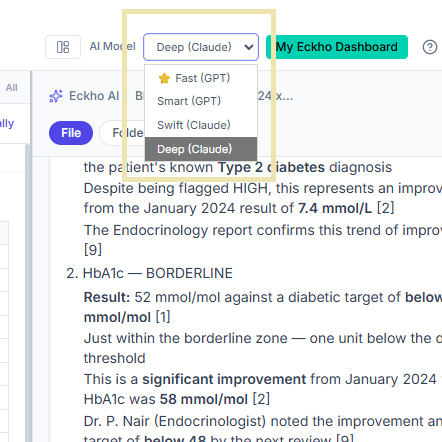Screen dimensions: 442x442
Task: Click citation [1] after mmol/mol target
Action: (163, 317)
